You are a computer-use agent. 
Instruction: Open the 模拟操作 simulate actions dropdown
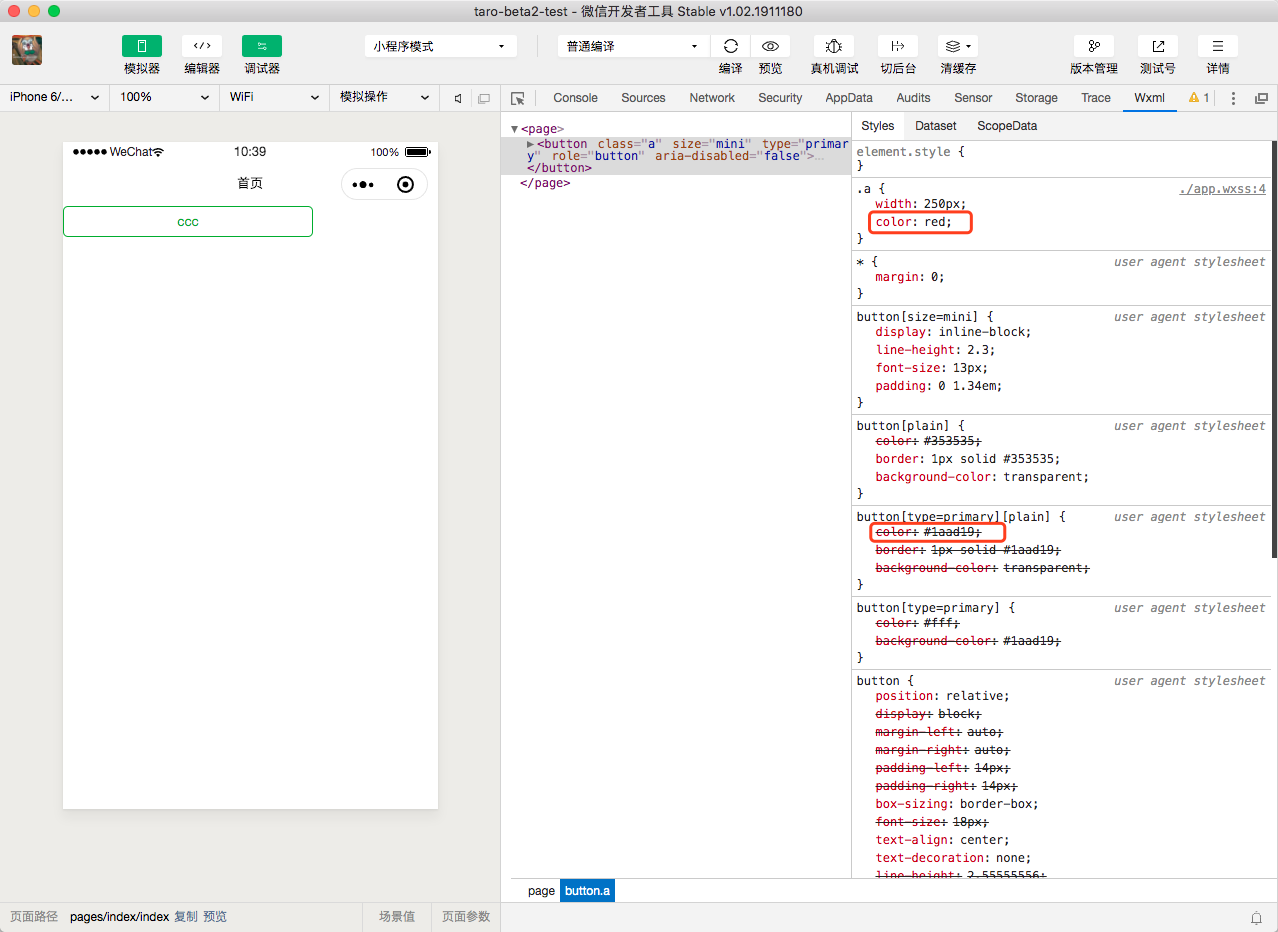point(385,97)
